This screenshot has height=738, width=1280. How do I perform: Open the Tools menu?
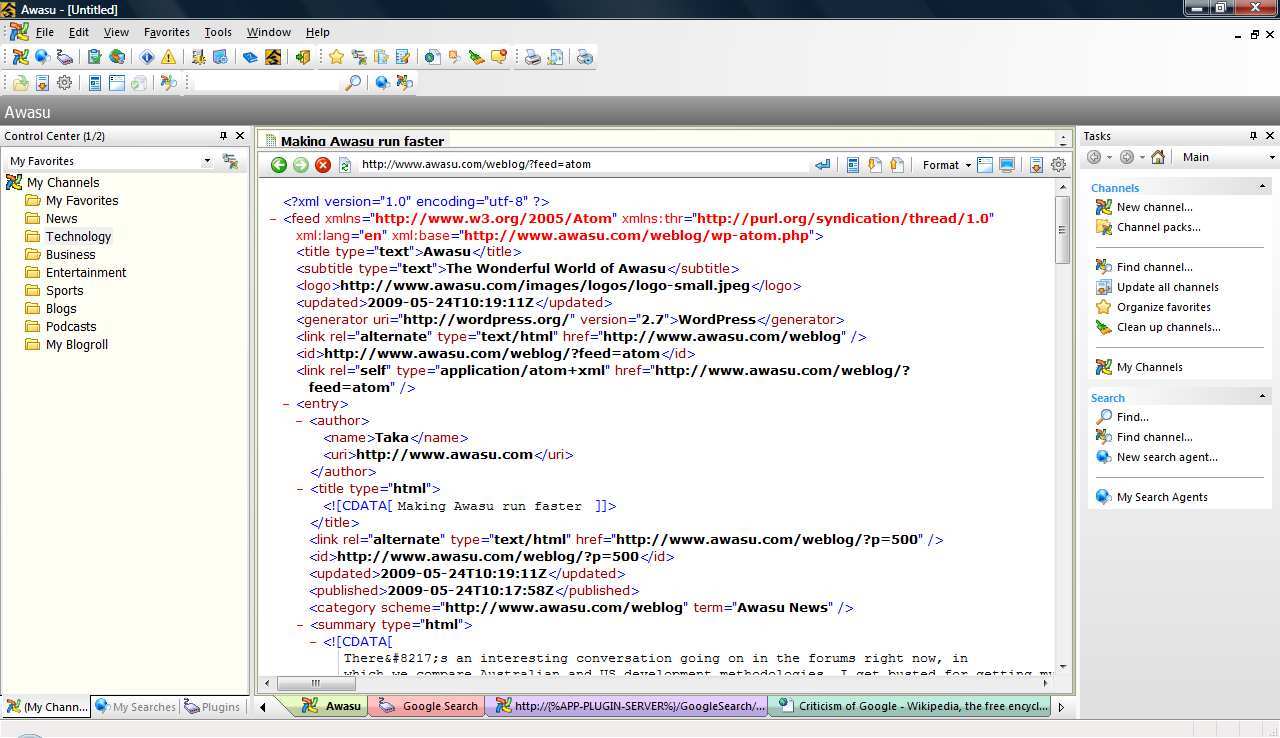point(218,32)
